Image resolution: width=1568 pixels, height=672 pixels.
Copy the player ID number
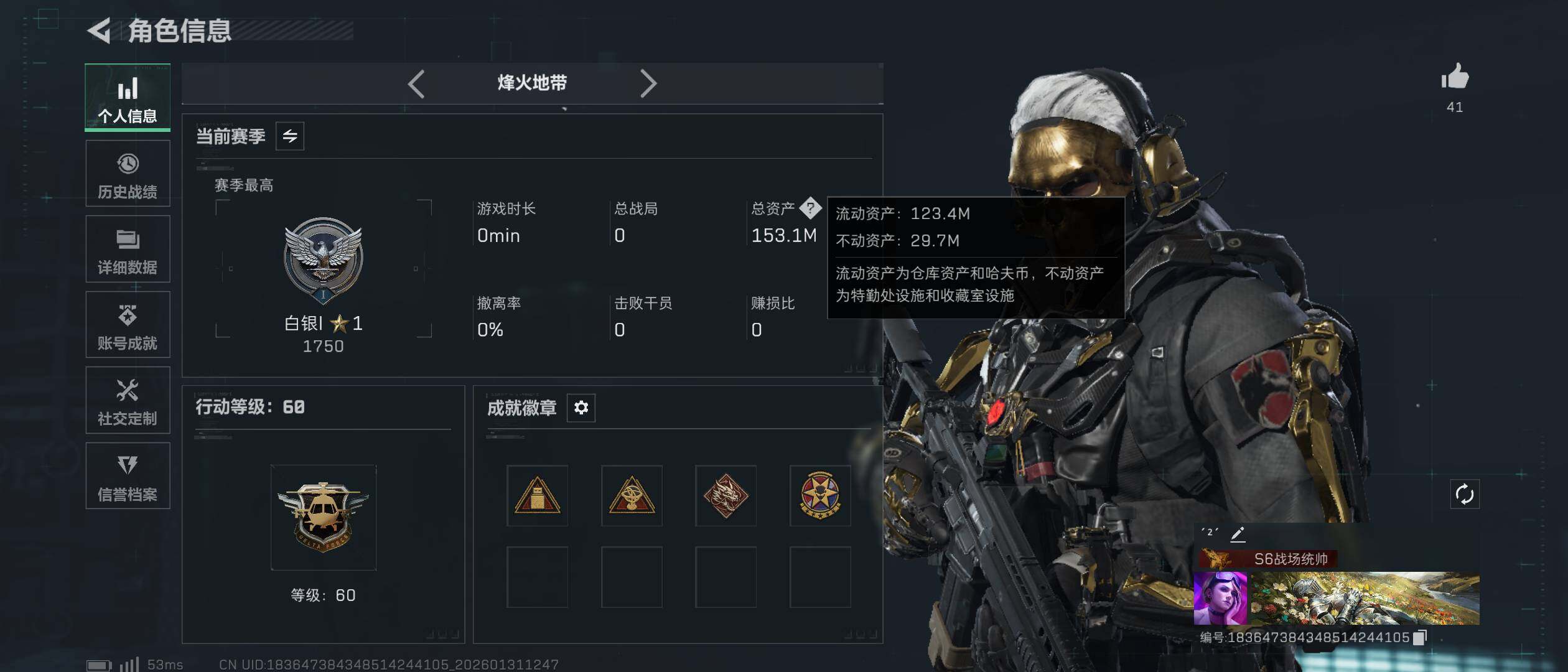click(x=1419, y=637)
